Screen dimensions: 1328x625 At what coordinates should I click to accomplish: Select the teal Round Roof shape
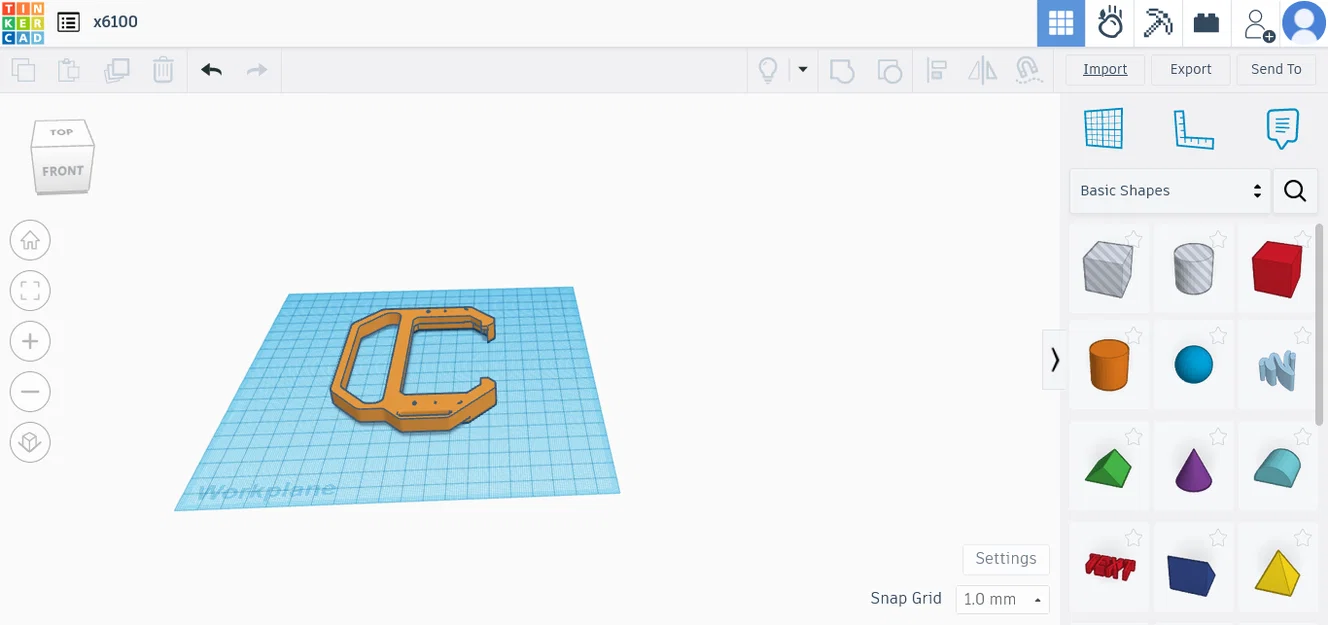click(x=1277, y=468)
